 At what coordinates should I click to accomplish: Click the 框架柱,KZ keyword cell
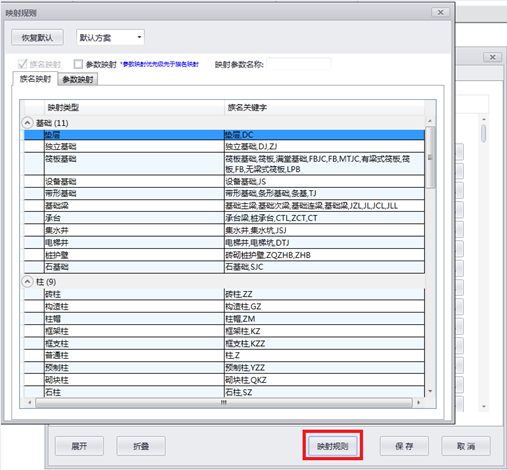point(324,331)
